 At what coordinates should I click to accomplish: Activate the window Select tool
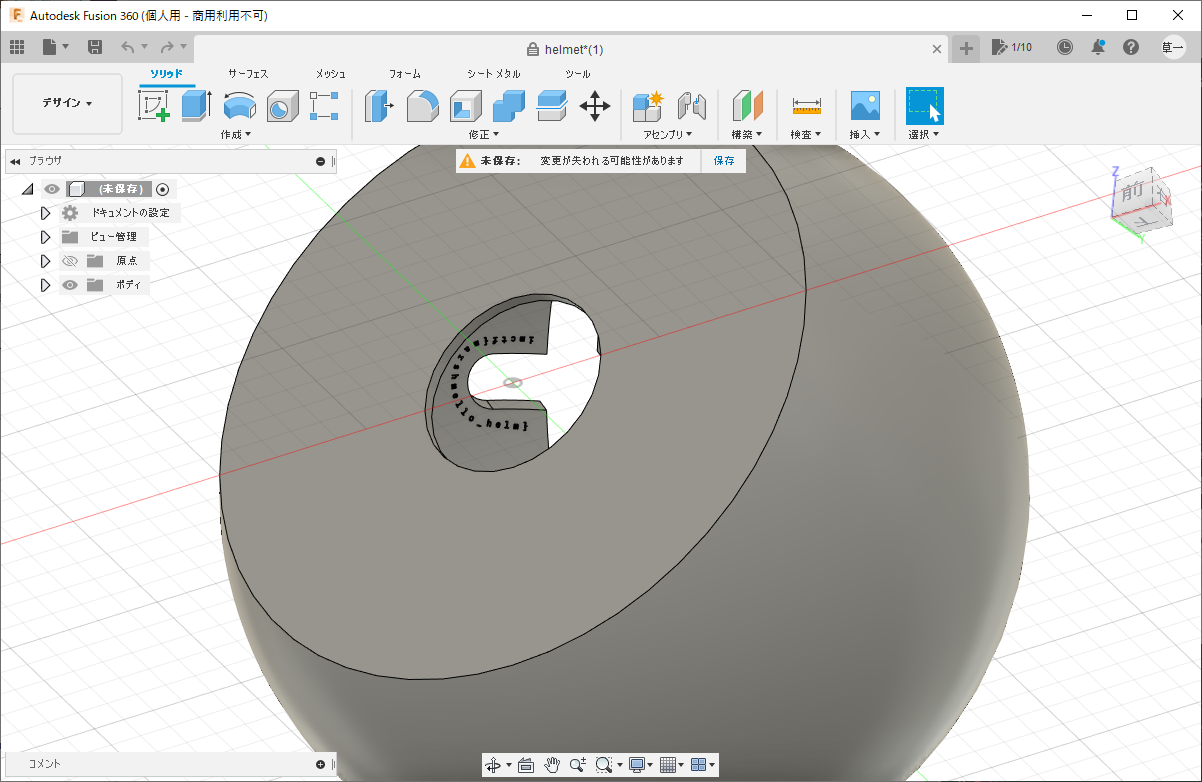pyautogui.click(x=924, y=105)
